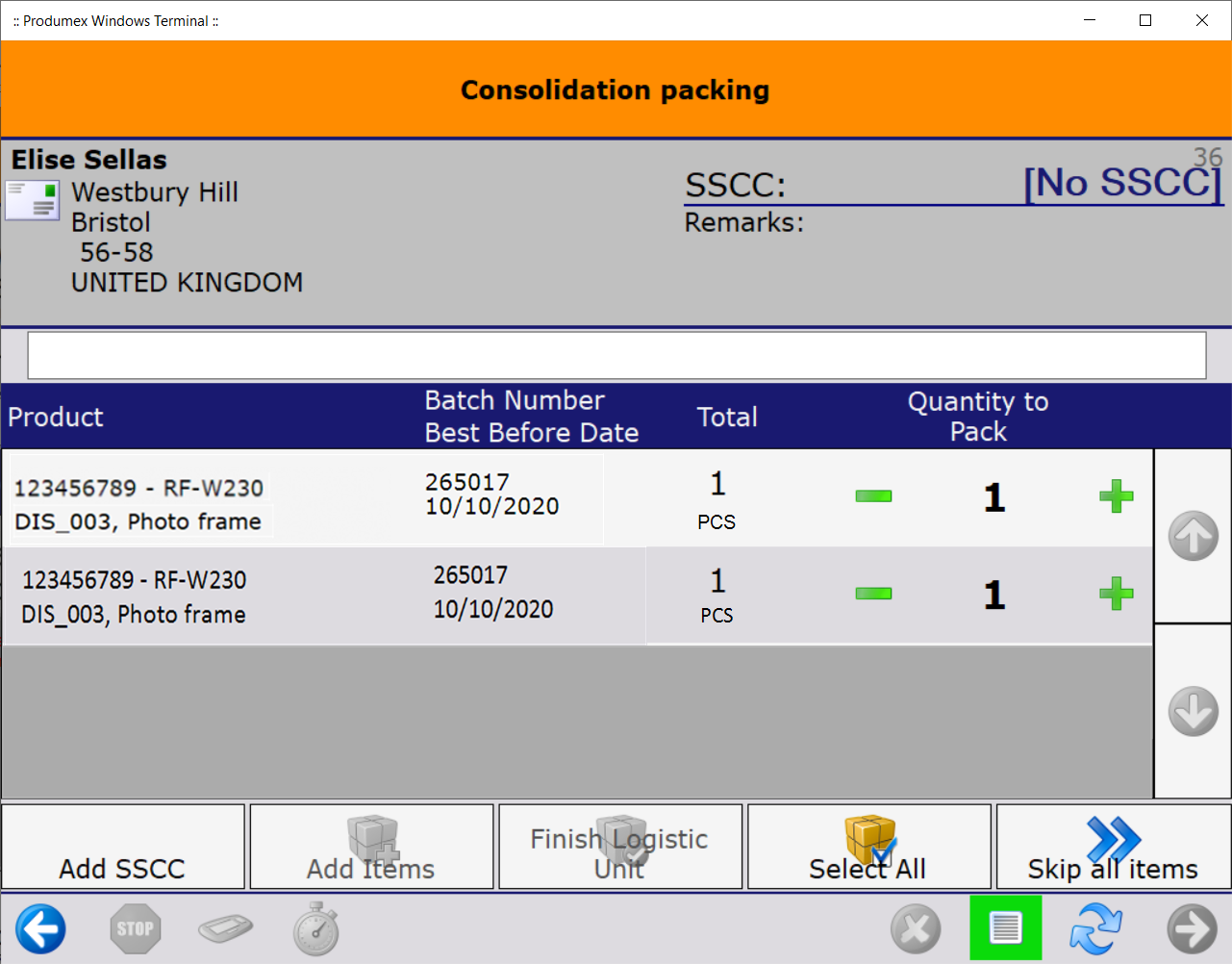This screenshot has height=964, width=1232.
Task: Increase quantity to pack for first row
Action: pyautogui.click(x=1116, y=496)
